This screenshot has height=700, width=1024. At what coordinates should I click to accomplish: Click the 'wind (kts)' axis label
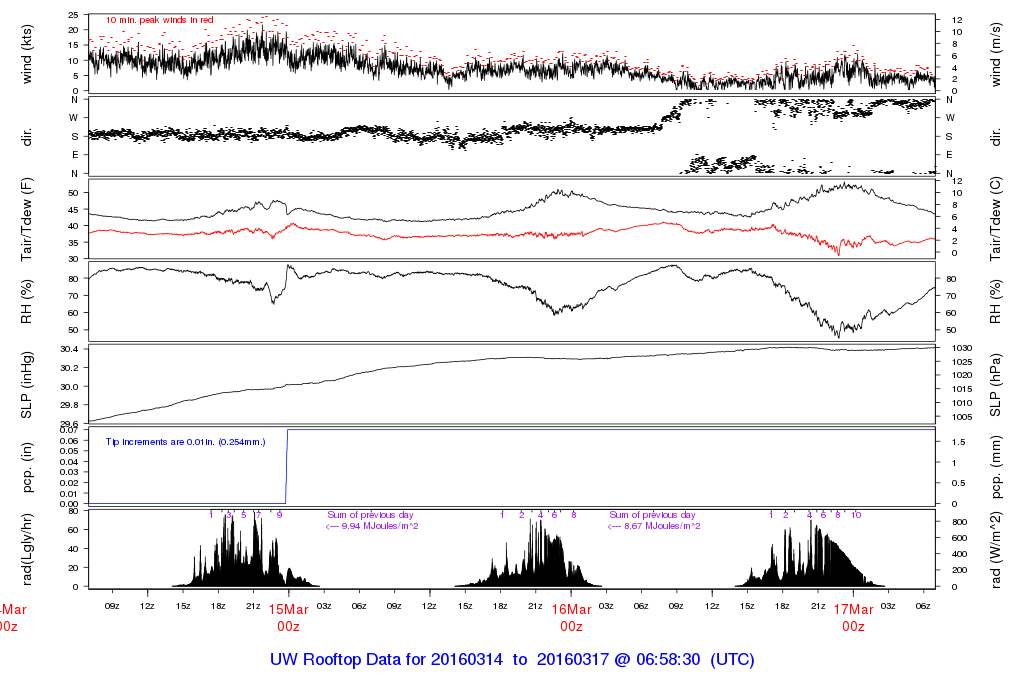27,55
